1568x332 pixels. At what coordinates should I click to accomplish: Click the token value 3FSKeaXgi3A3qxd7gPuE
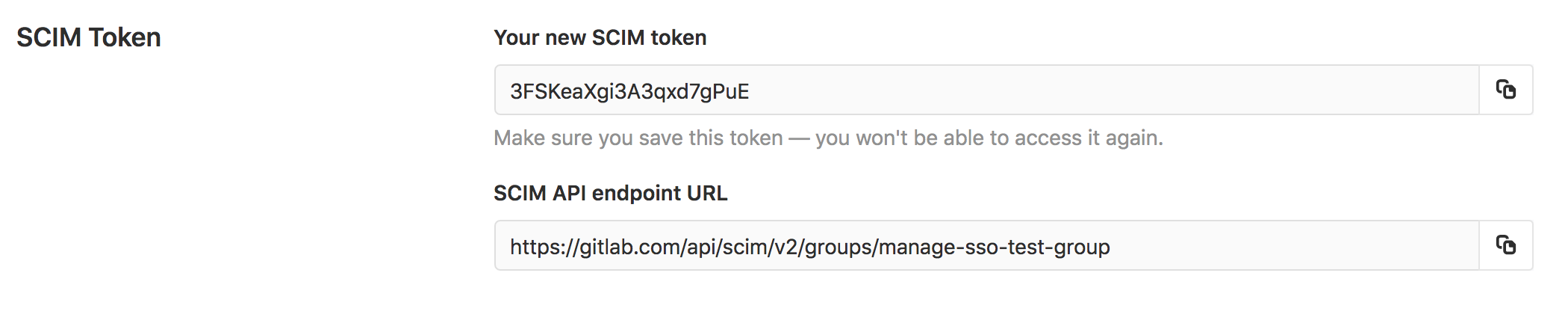pos(629,91)
